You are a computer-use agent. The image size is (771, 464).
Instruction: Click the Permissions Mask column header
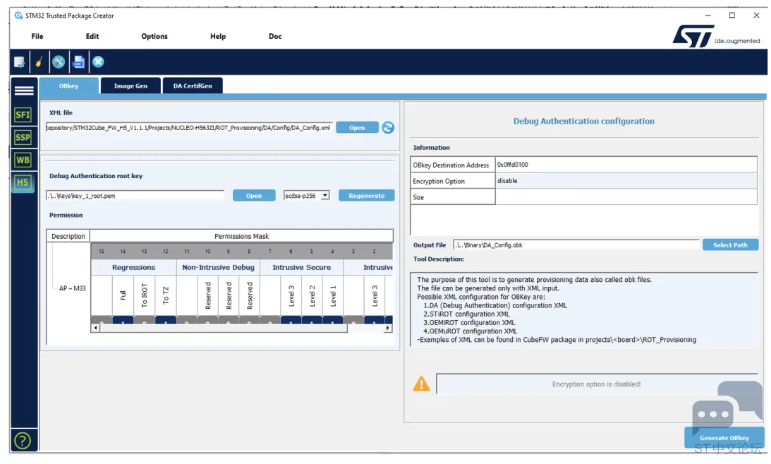tap(241, 236)
